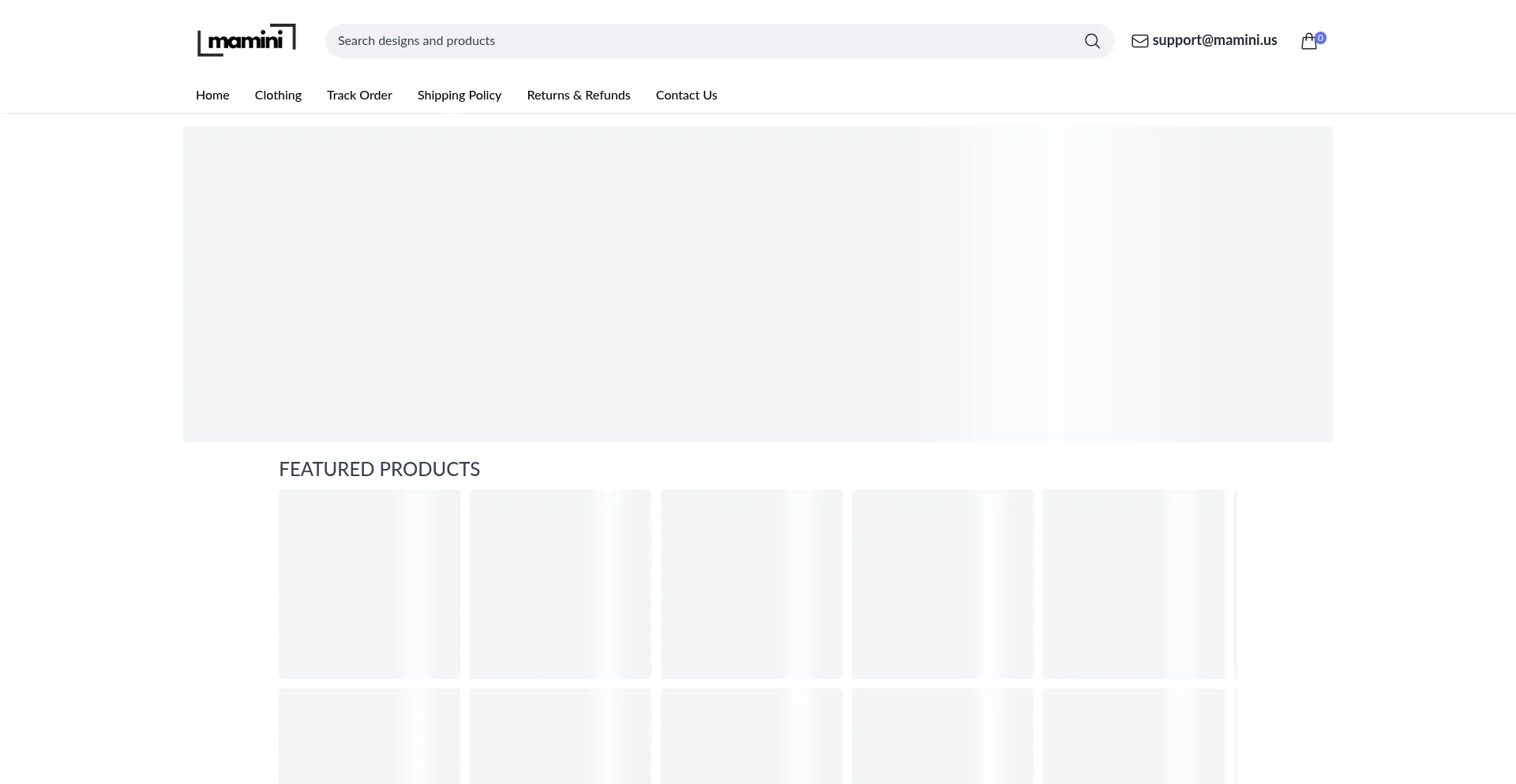The height and width of the screenshot is (784, 1516).
Task: Go to the Home menu item
Action: coord(212,95)
